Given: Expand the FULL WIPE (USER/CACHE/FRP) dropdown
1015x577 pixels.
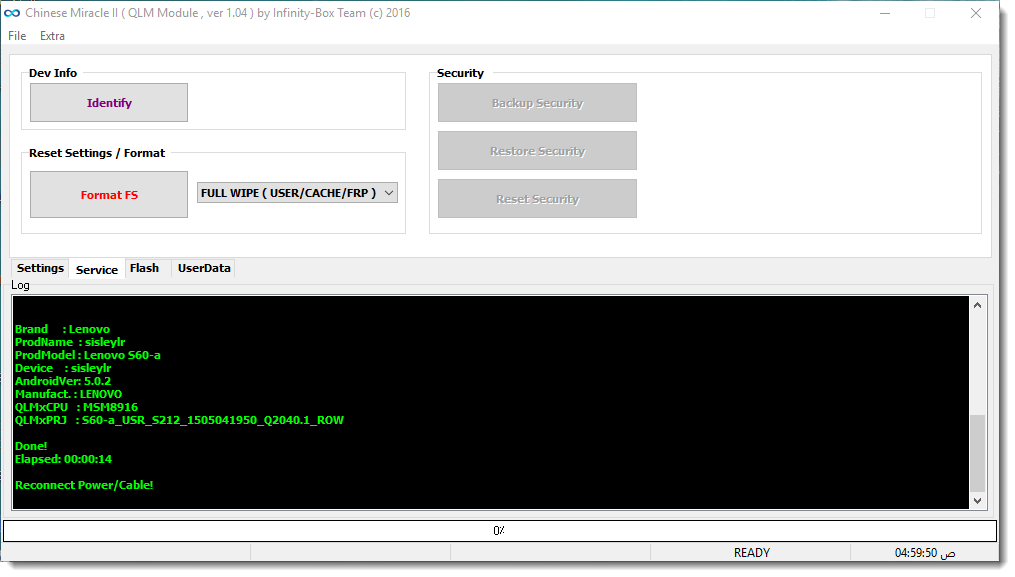Looking at the screenshot, I should point(297,193).
